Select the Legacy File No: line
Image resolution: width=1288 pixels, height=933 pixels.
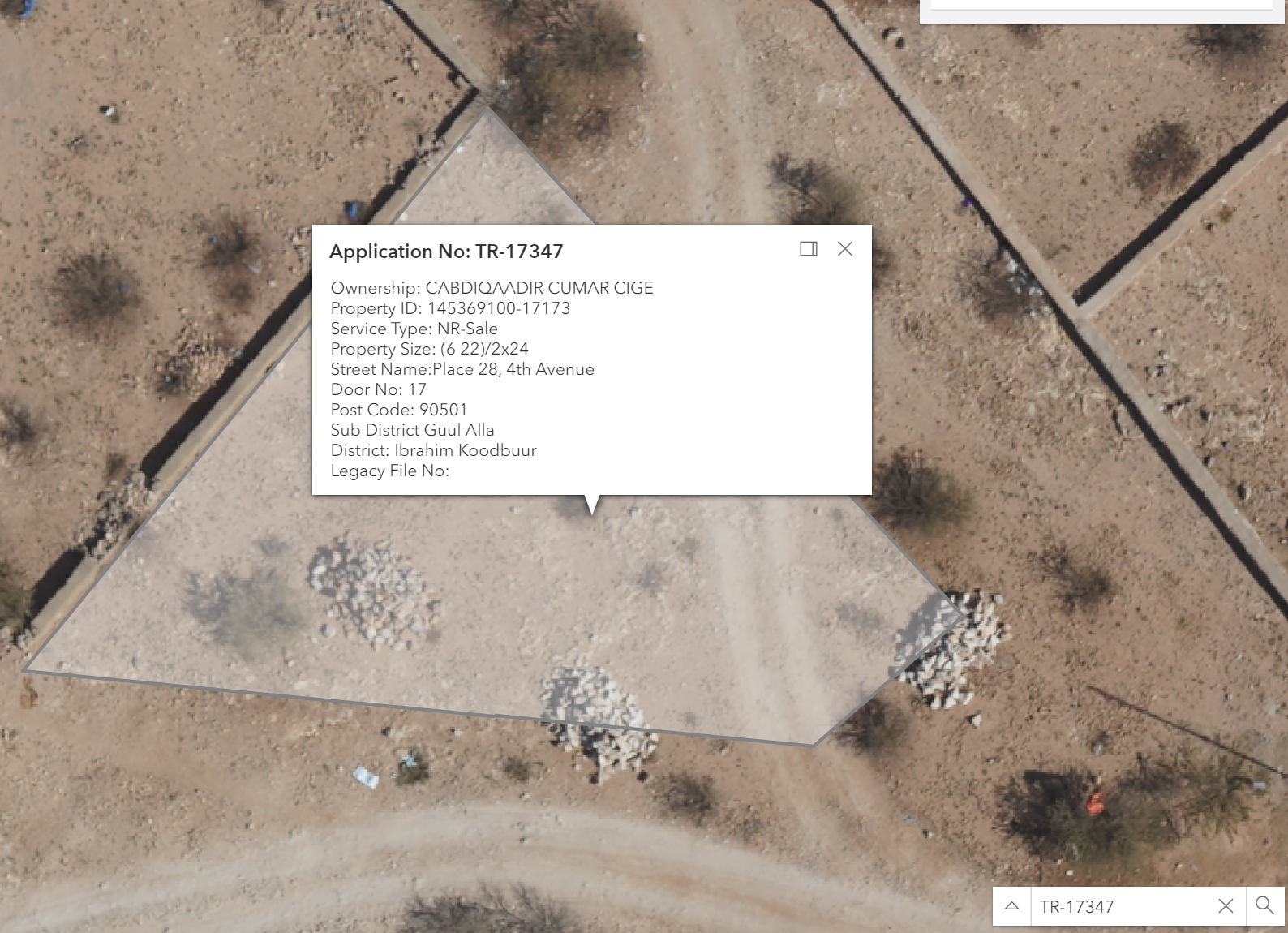click(x=389, y=471)
